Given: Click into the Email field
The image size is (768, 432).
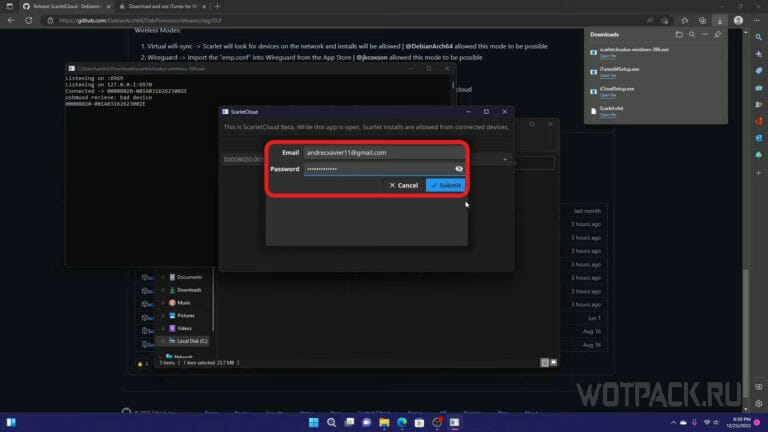Looking at the screenshot, I should coord(385,153).
